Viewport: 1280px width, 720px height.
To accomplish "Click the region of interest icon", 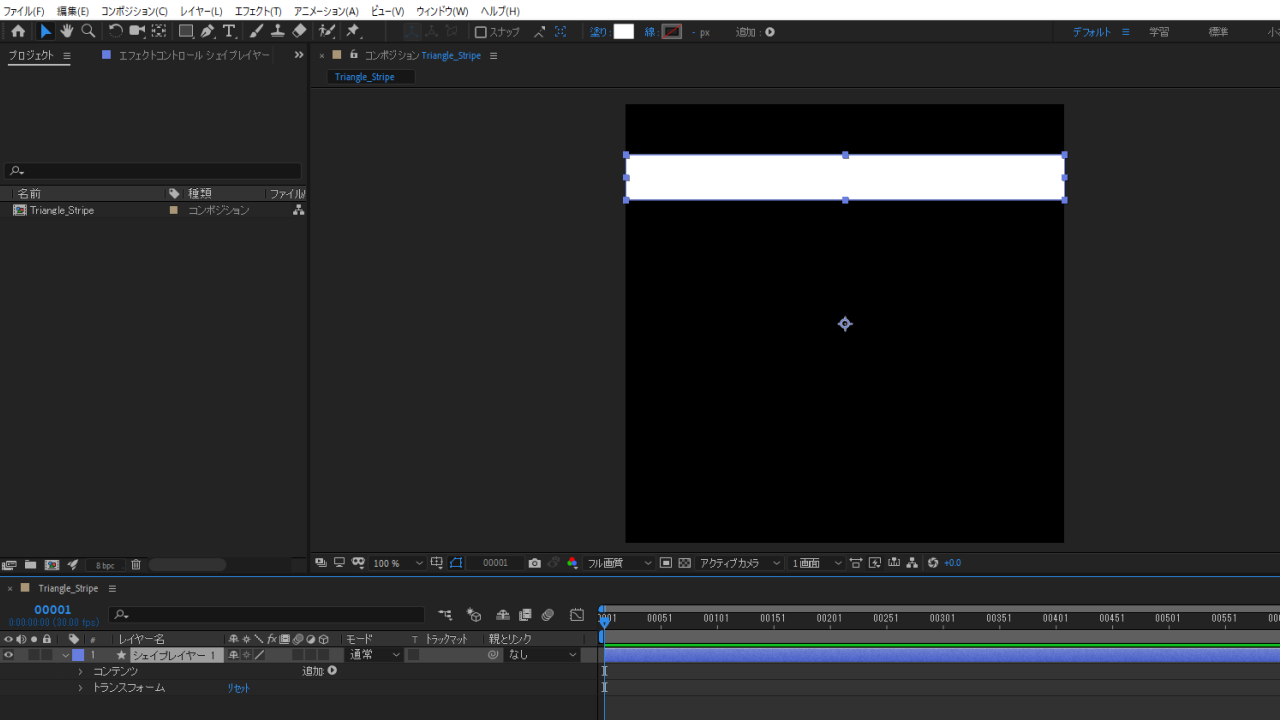I will pos(666,563).
